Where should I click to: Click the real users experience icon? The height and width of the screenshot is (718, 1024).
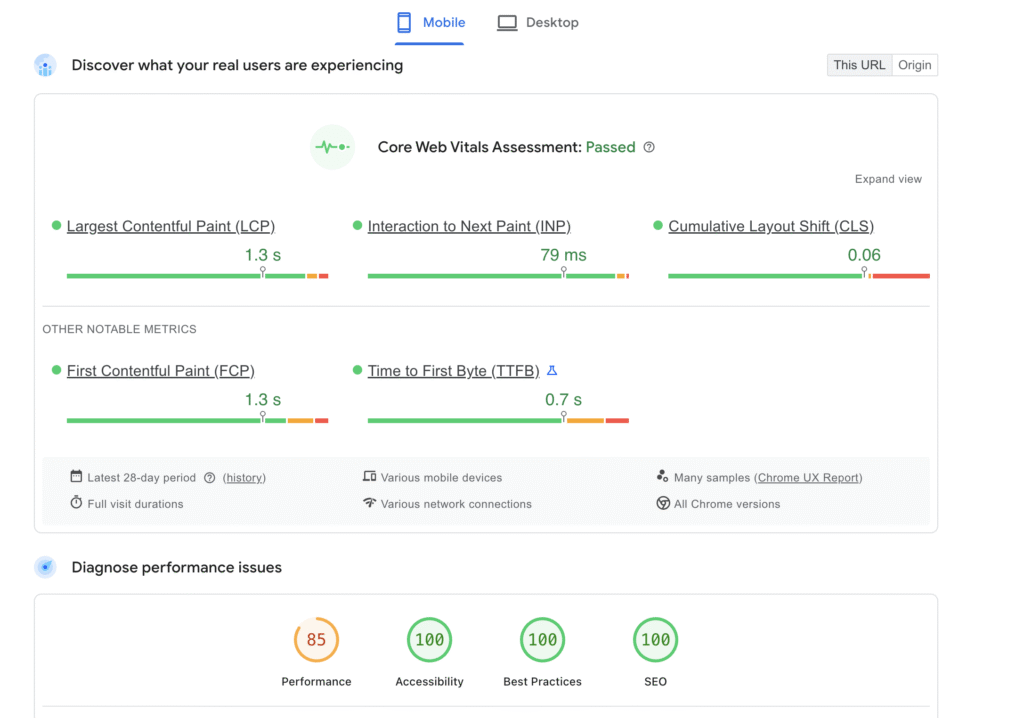[45, 65]
